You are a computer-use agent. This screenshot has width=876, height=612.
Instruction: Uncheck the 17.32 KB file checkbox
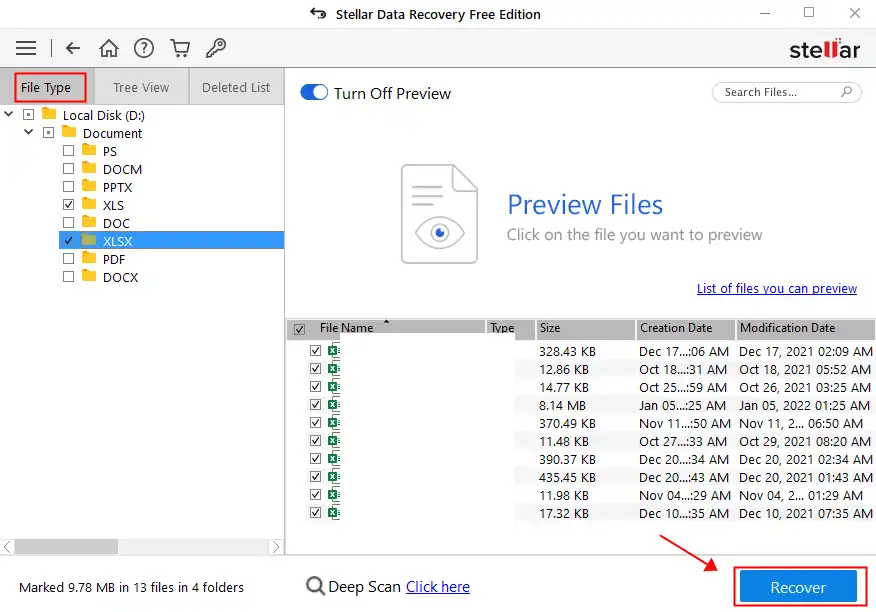point(315,512)
